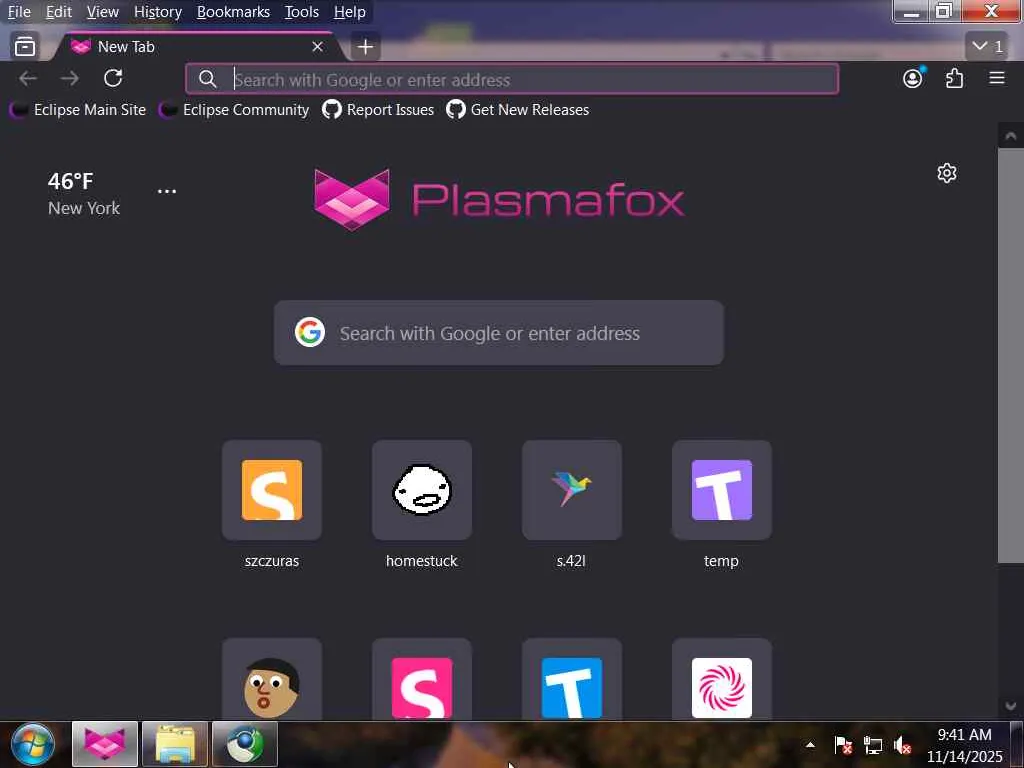The height and width of the screenshot is (768, 1024).
Task: Click the Google search box on page
Action: [x=499, y=333]
